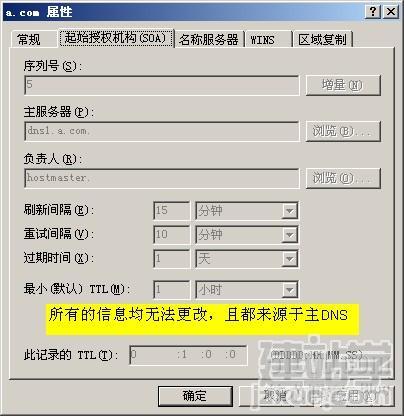
Task: Switch to the 常规 tab
Action: point(29,39)
